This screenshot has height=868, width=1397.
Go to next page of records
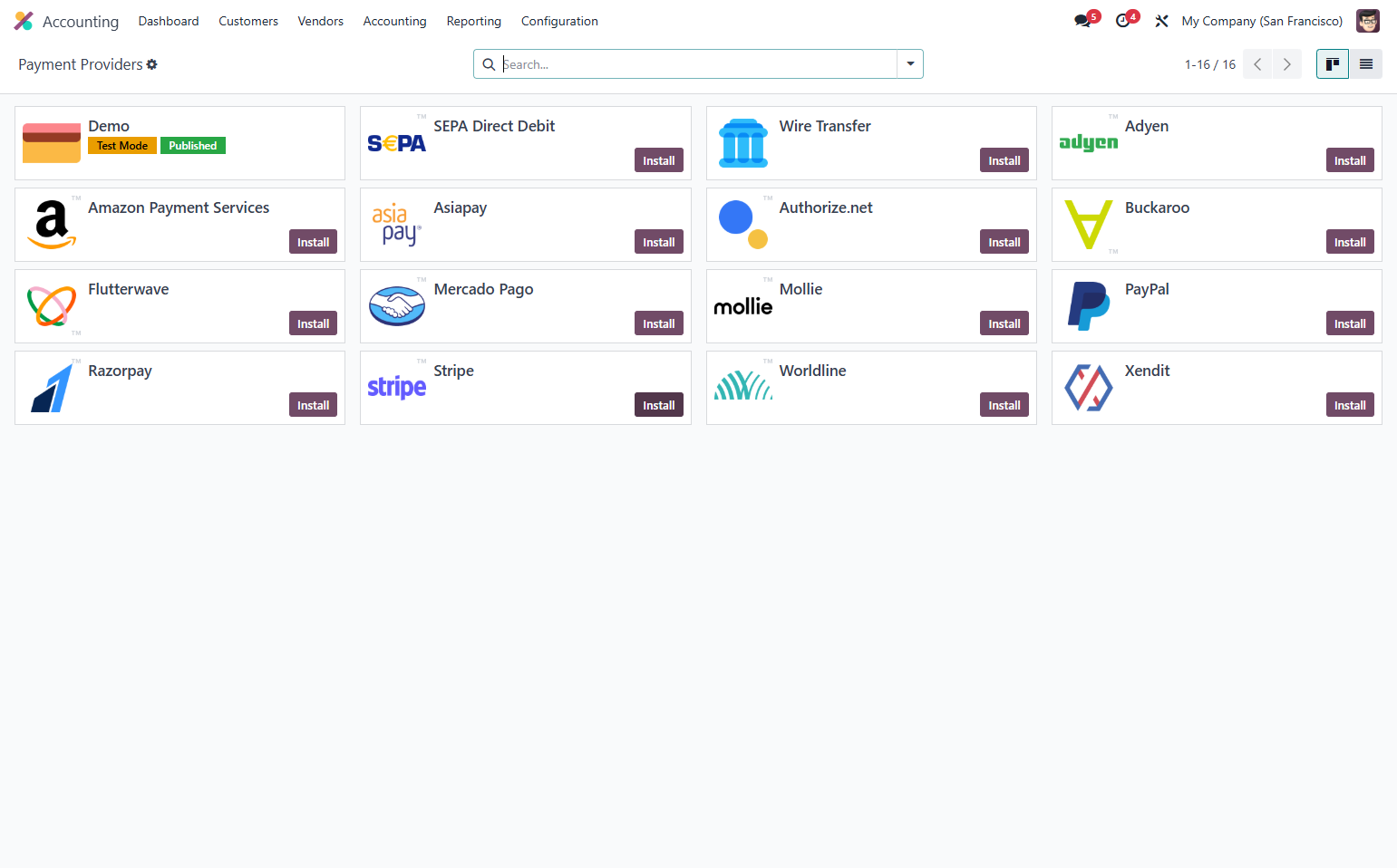tap(1287, 64)
